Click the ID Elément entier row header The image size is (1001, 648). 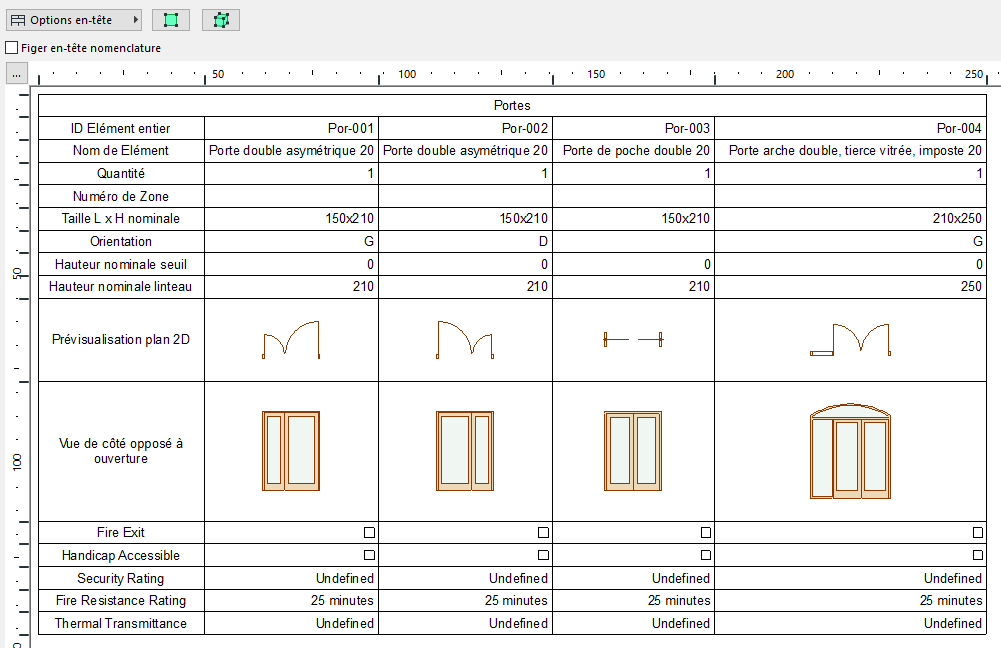121,128
